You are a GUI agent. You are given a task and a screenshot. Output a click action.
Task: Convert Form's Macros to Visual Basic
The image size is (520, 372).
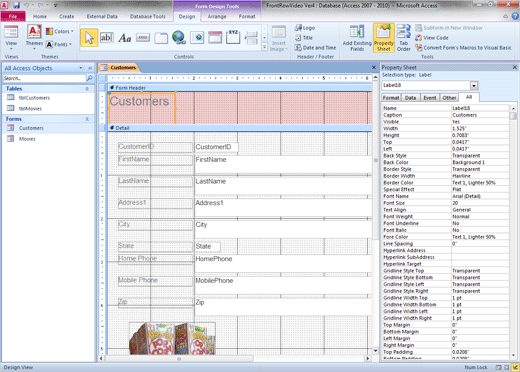click(463, 48)
